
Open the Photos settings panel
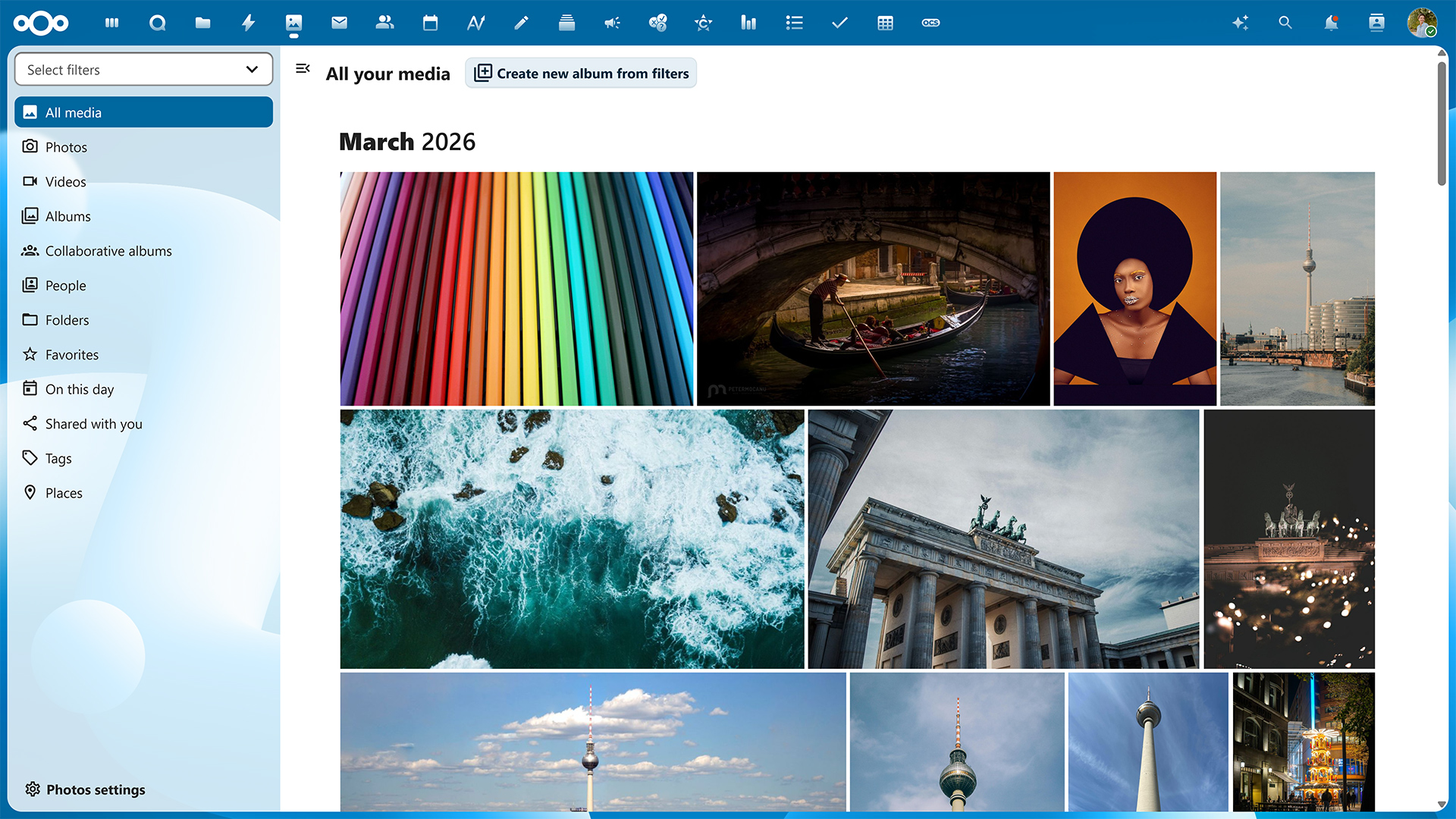tap(85, 789)
